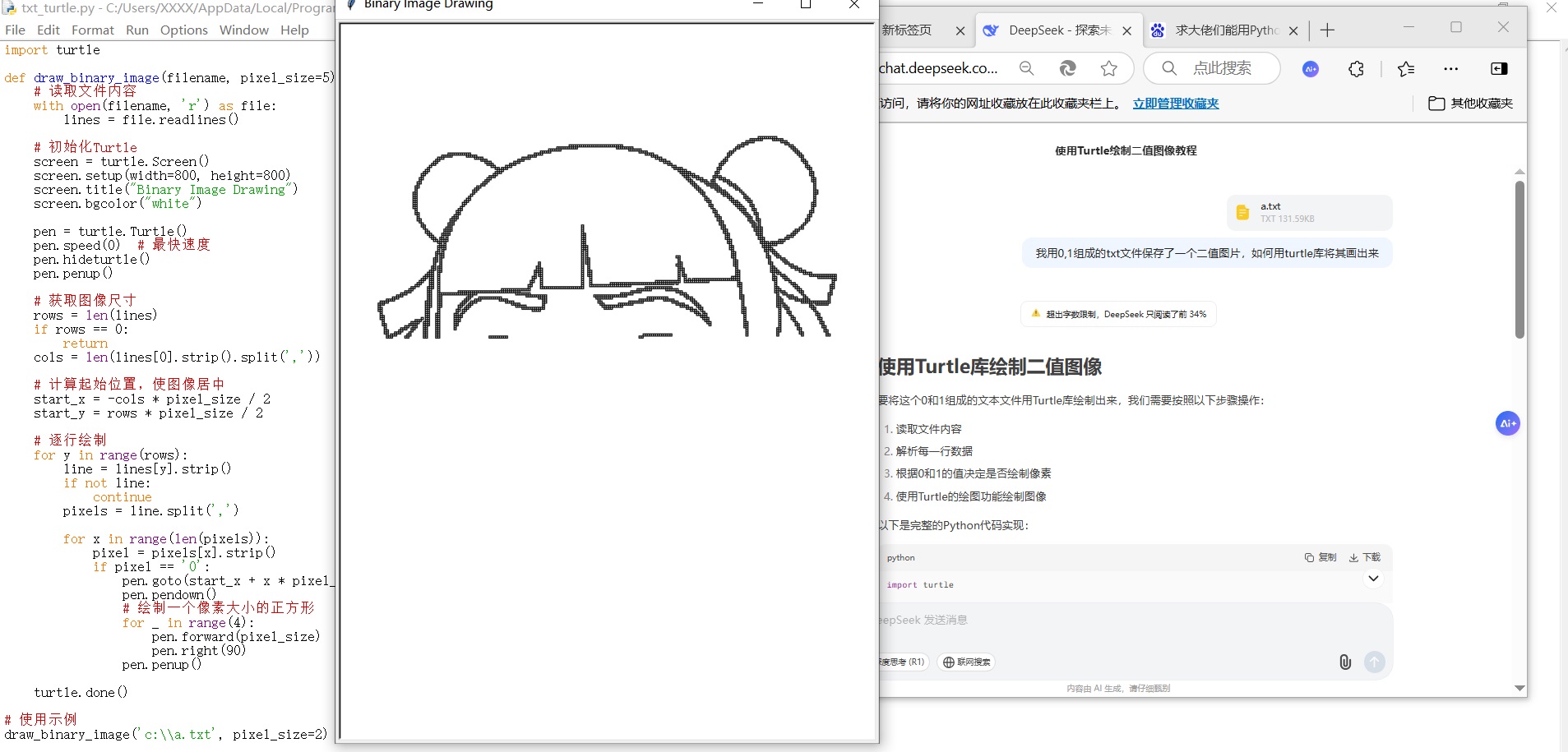This screenshot has width=1568, height=752.
Task: Click step '2. 解析每一行数据' in the list
Action: [928, 451]
